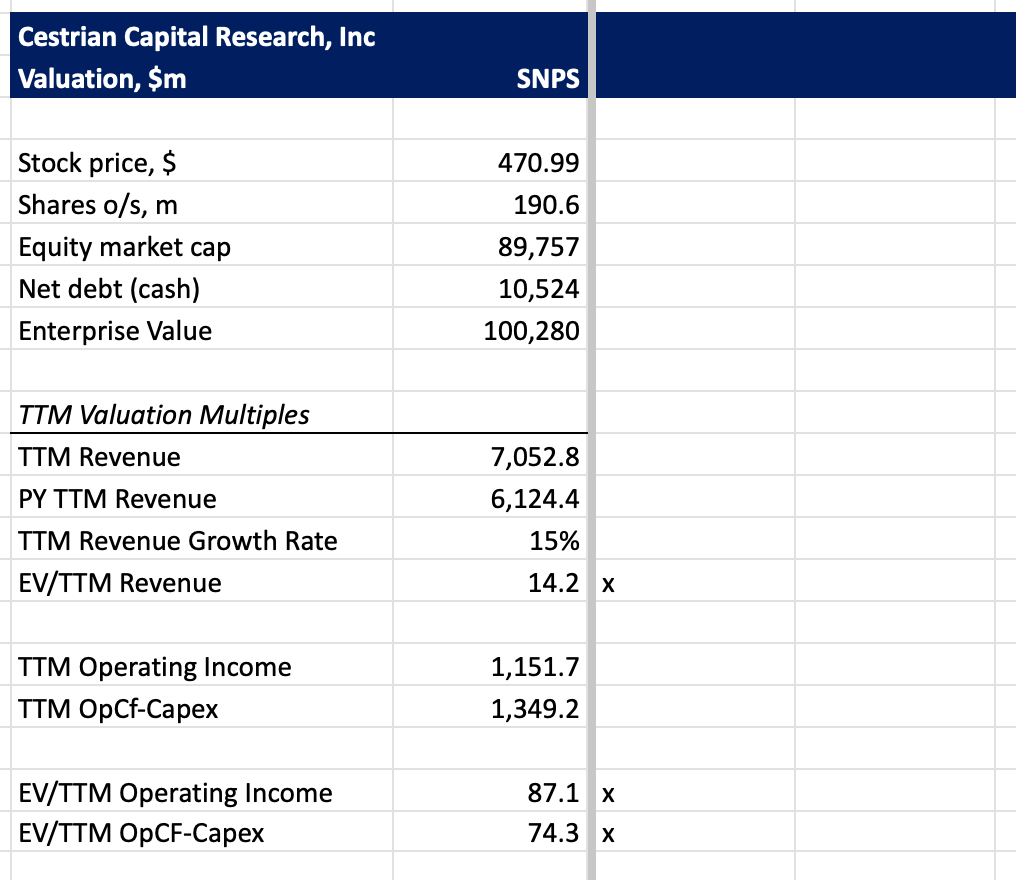Select the 'Valuation, $m' label cell
This screenshot has width=1016, height=880.
click(102, 79)
